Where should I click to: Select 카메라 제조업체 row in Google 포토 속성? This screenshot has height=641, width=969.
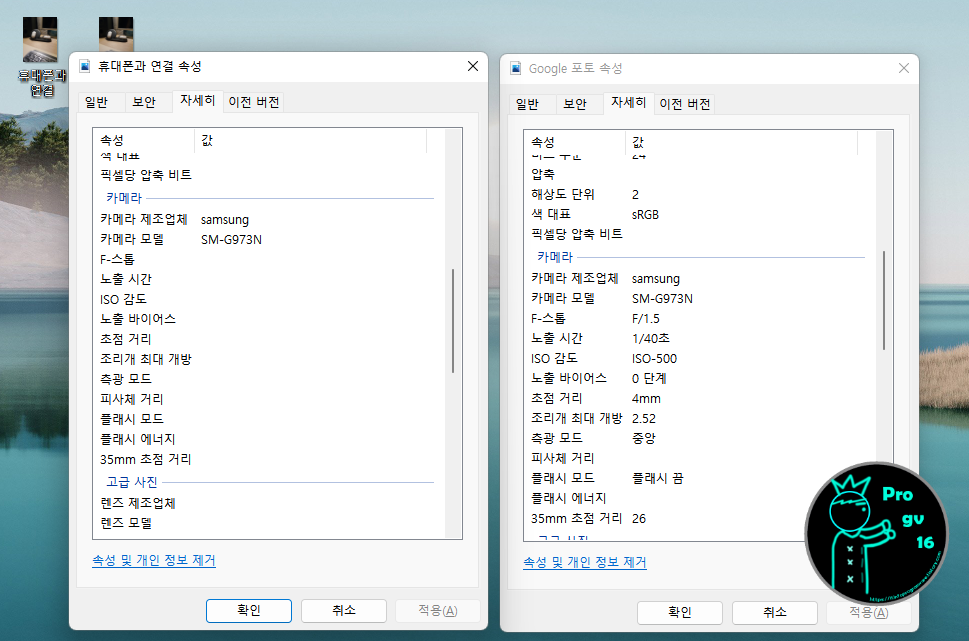click(x=698, y=279)
